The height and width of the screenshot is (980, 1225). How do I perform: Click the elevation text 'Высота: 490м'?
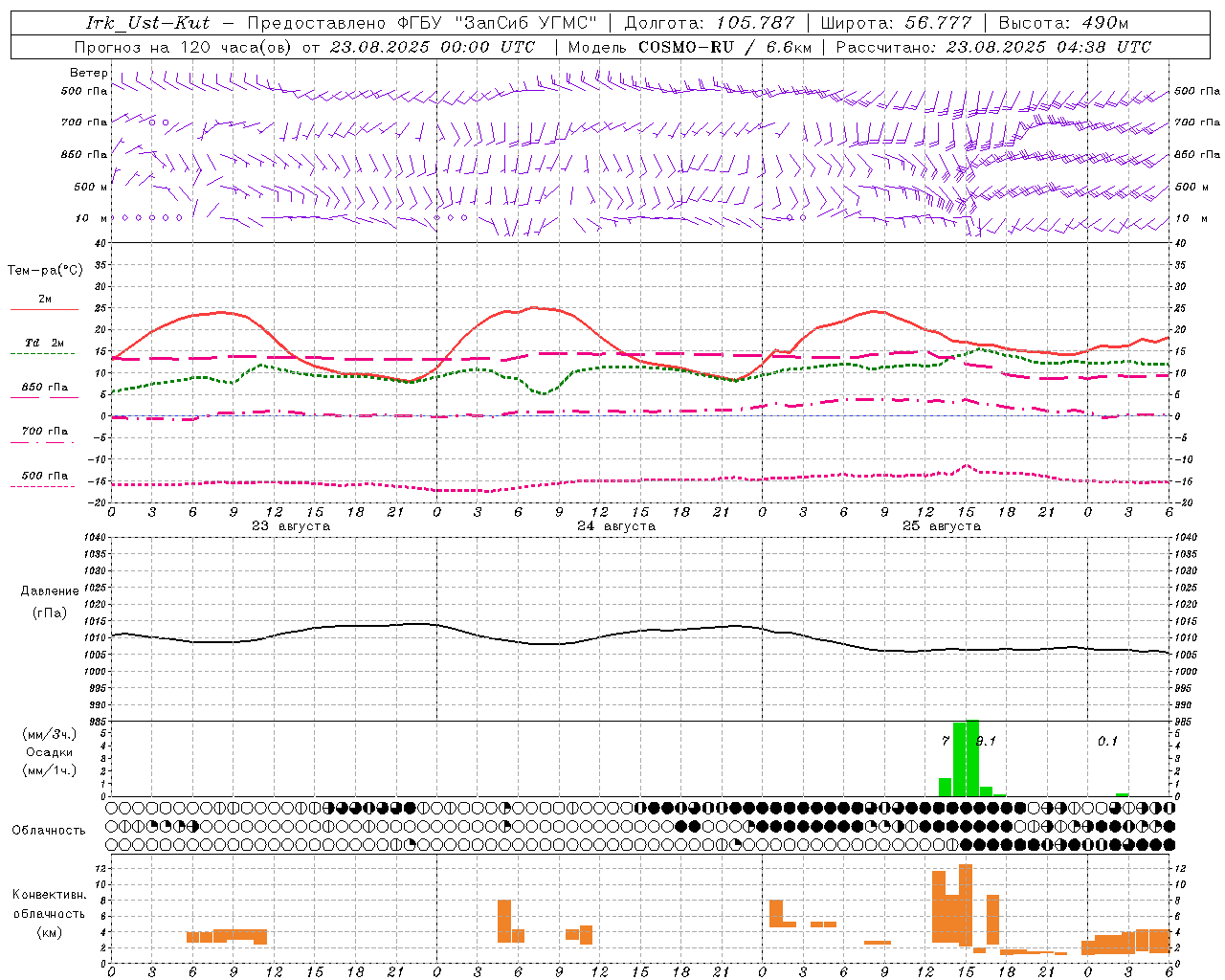tap(1063, 23)
